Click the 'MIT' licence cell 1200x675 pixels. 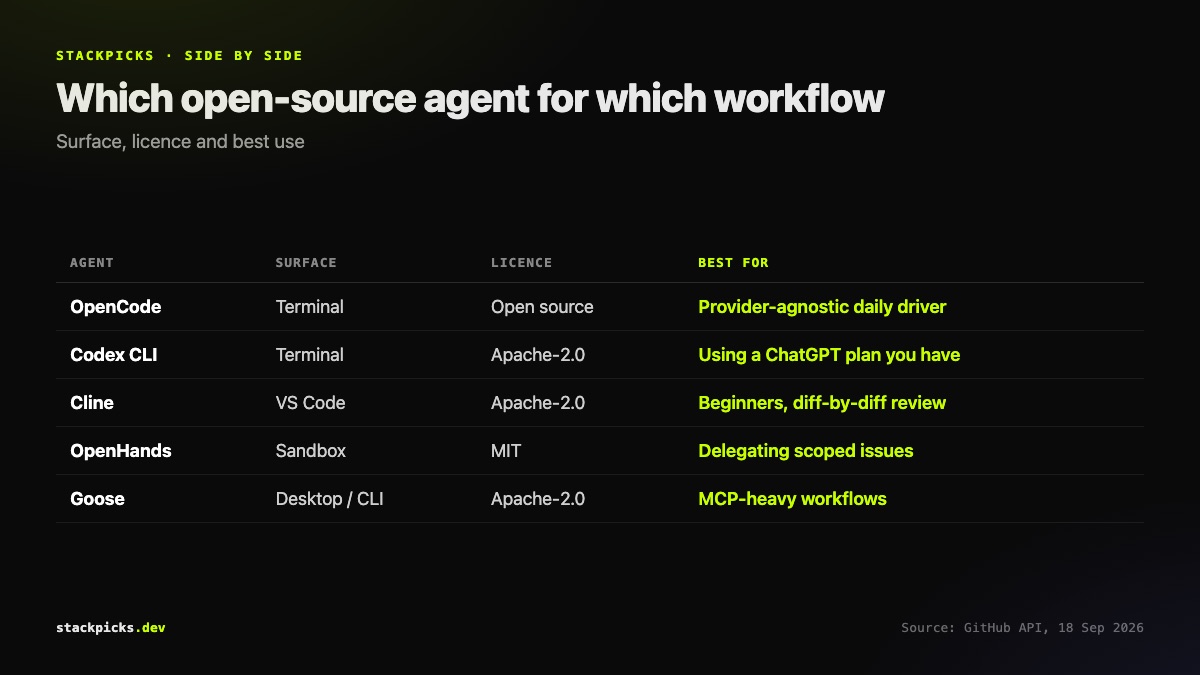point(506,451)
